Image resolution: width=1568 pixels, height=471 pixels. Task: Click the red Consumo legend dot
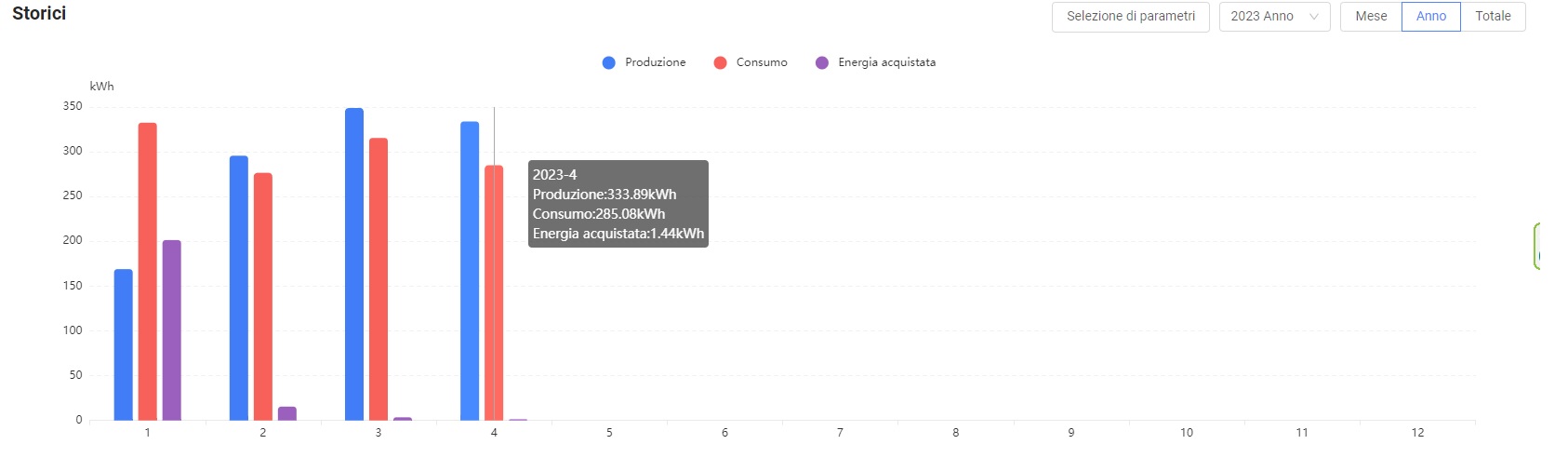720,62
